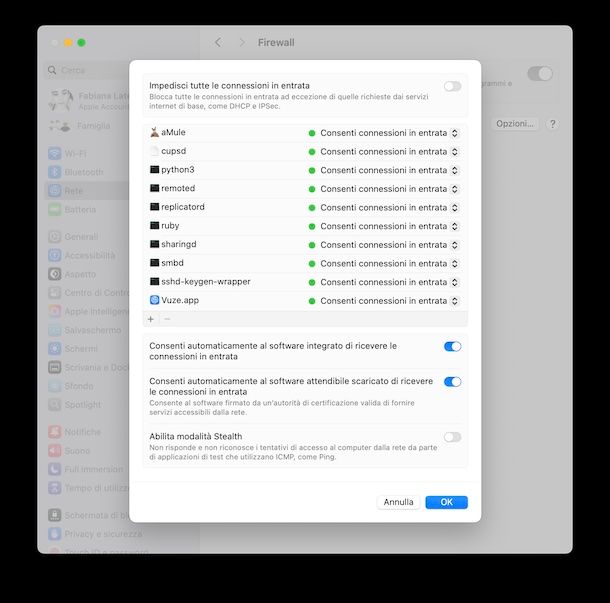This screenshot has height=603, width=610.
Task: Select the python3 row label
Action: pyautogui.click(x=178, y=170)
